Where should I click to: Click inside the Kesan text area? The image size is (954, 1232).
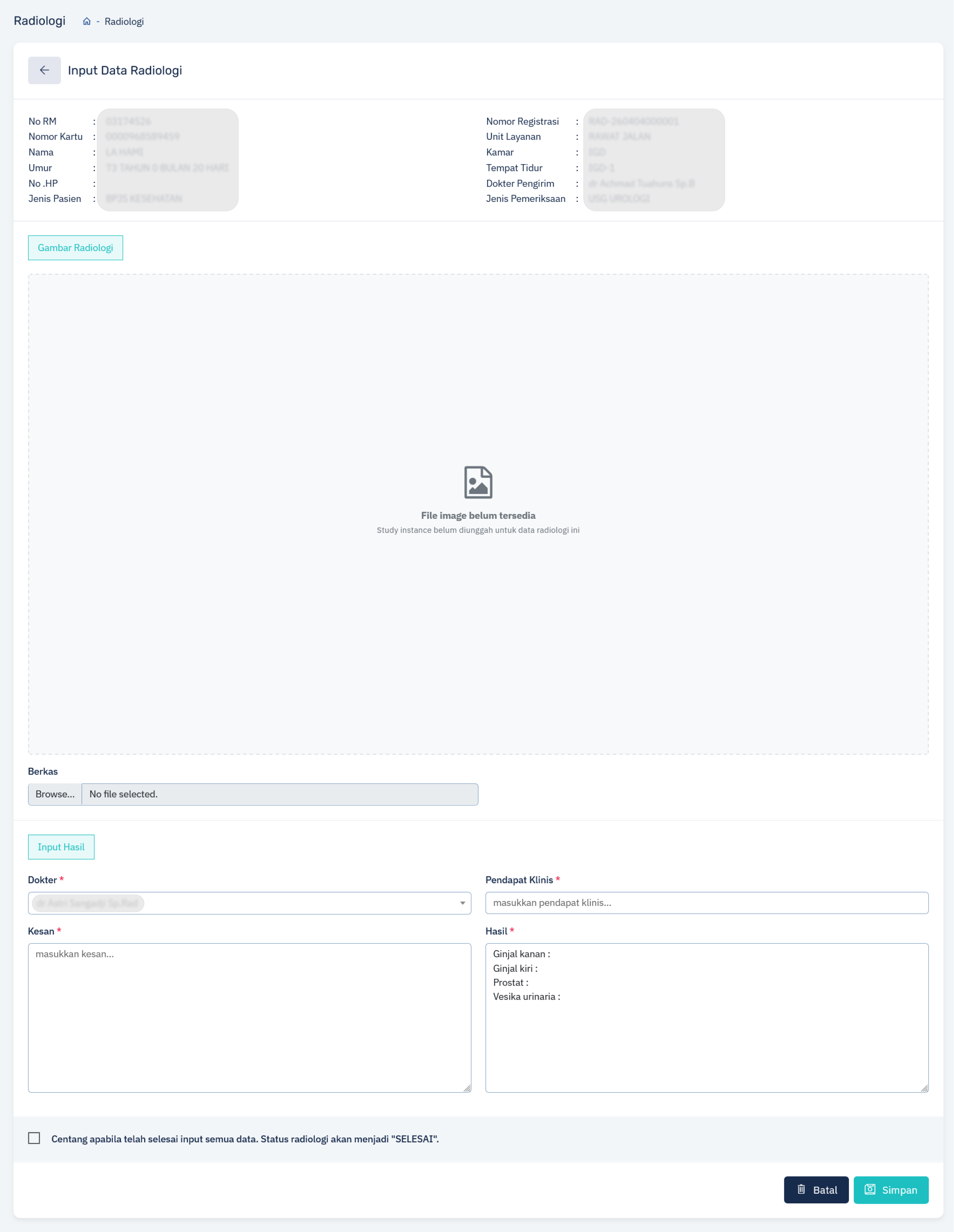(249, 1018)
